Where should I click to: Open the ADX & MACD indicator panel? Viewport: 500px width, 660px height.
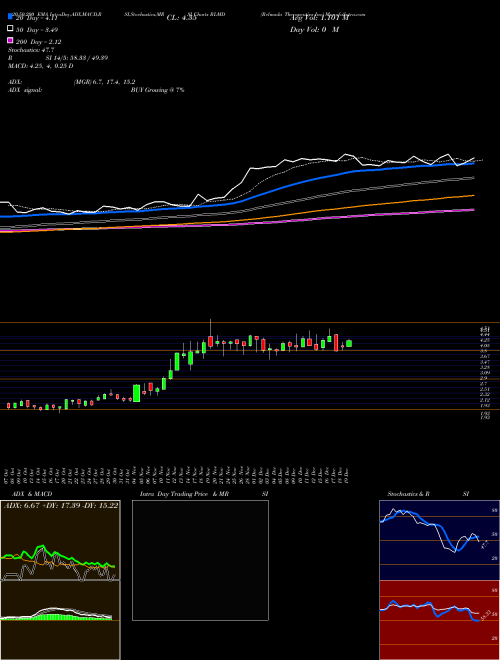coord(60,580)
